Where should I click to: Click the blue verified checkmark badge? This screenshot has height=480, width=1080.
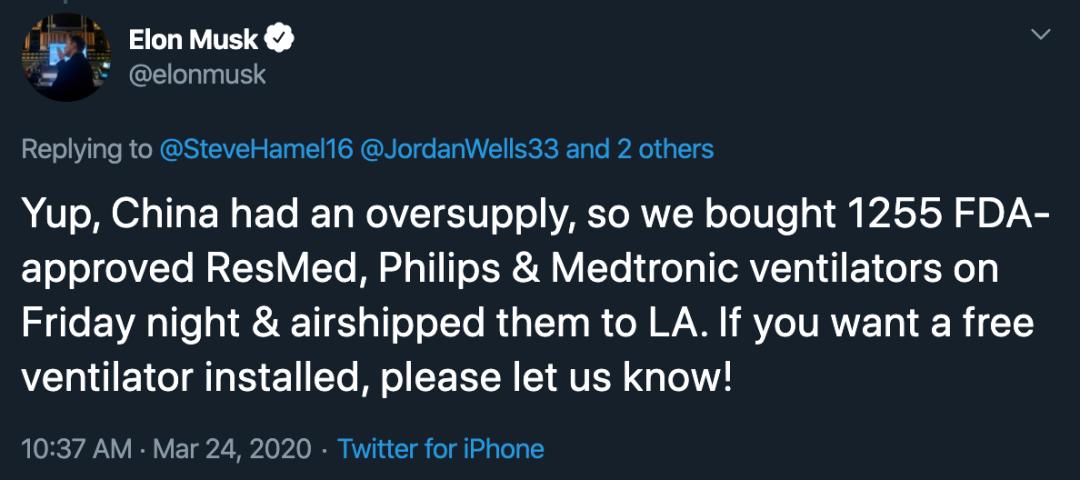point(280,40)
